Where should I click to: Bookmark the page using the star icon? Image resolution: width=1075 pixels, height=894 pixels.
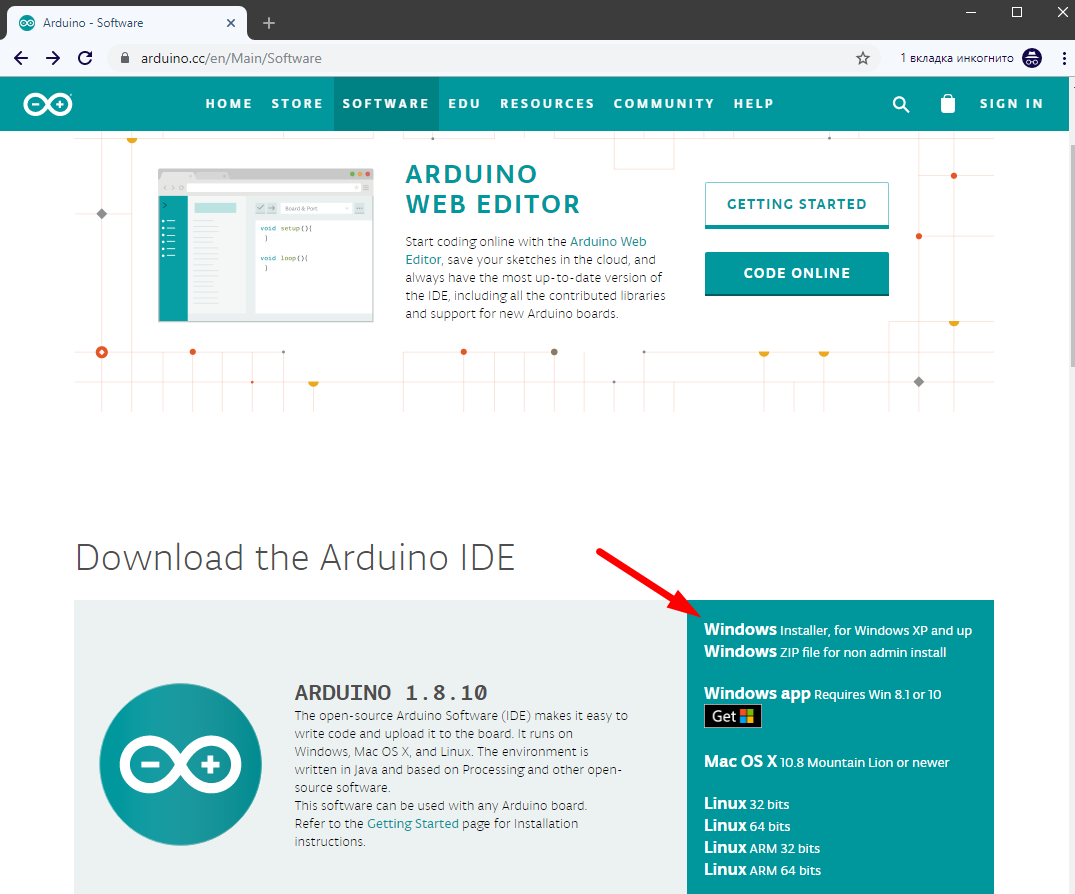click(x=862, y=58)
